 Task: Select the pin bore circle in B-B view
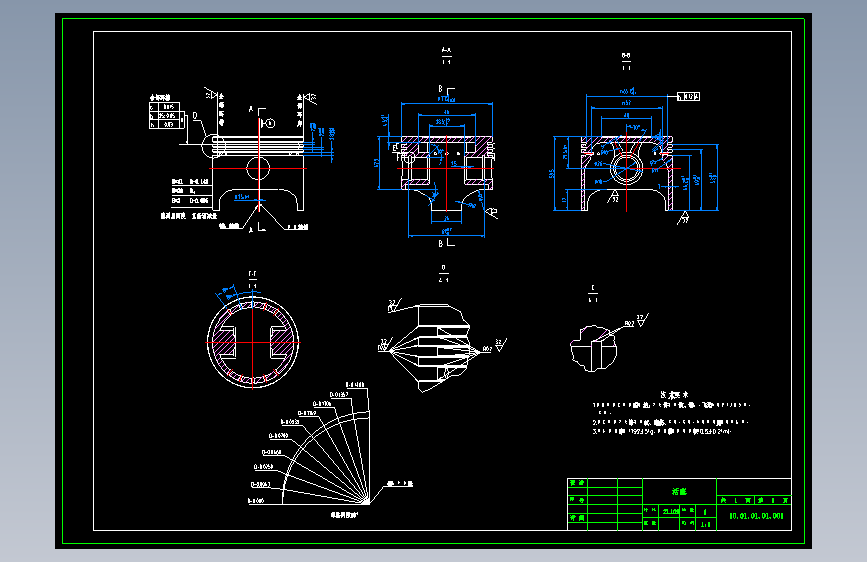626,168
